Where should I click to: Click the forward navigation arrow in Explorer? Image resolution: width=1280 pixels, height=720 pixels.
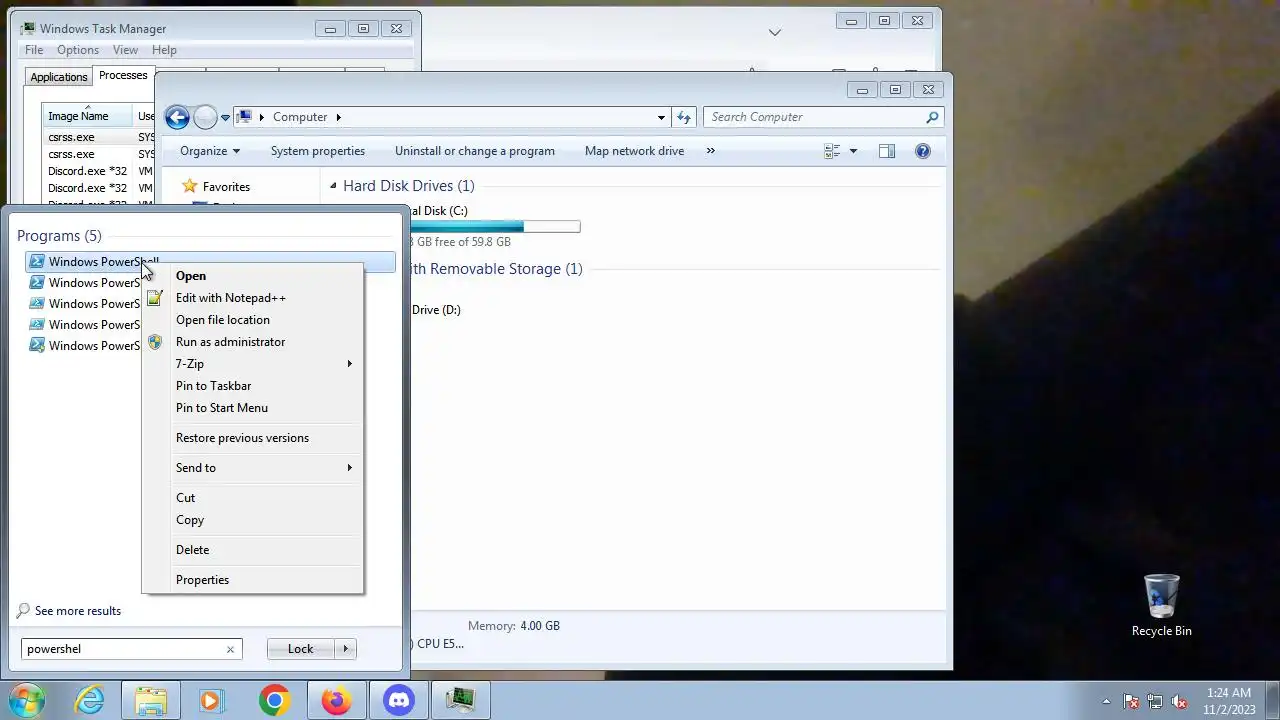point(205,117)
